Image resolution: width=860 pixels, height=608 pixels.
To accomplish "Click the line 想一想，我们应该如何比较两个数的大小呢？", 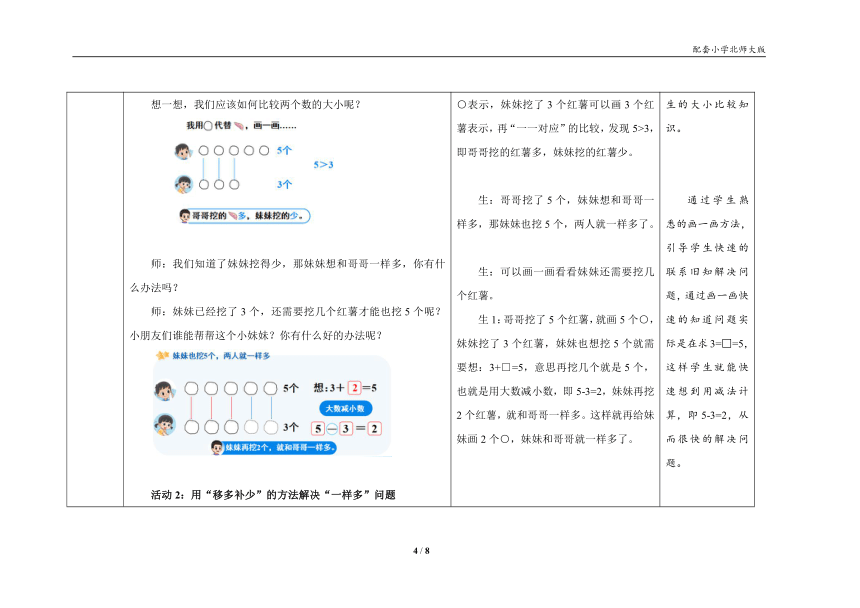I will click(256, 104).
